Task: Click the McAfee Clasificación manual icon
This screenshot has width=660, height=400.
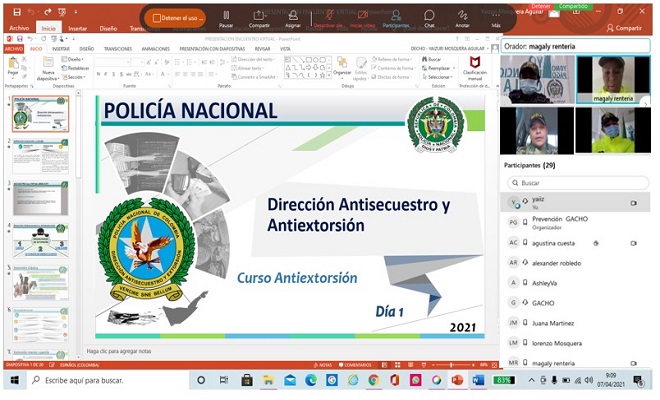Action: (475, 63)
